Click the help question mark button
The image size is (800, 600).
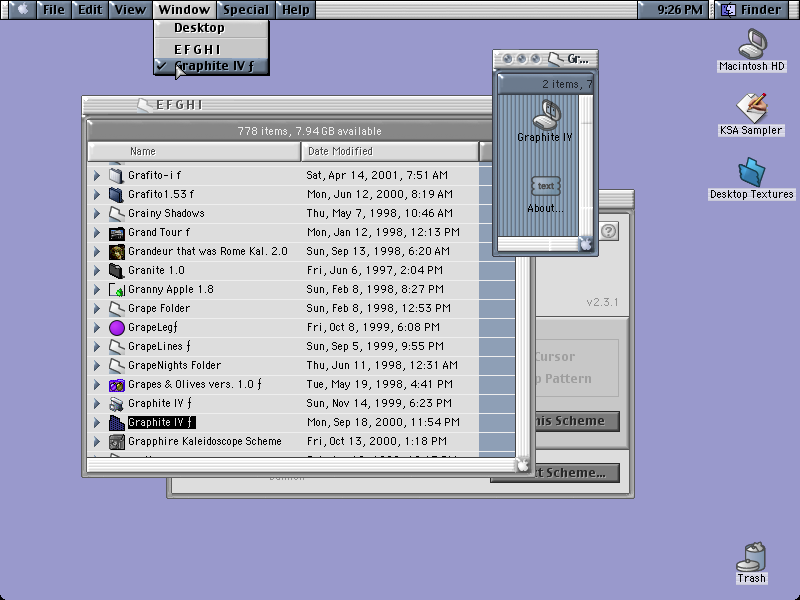pos(608,231)
